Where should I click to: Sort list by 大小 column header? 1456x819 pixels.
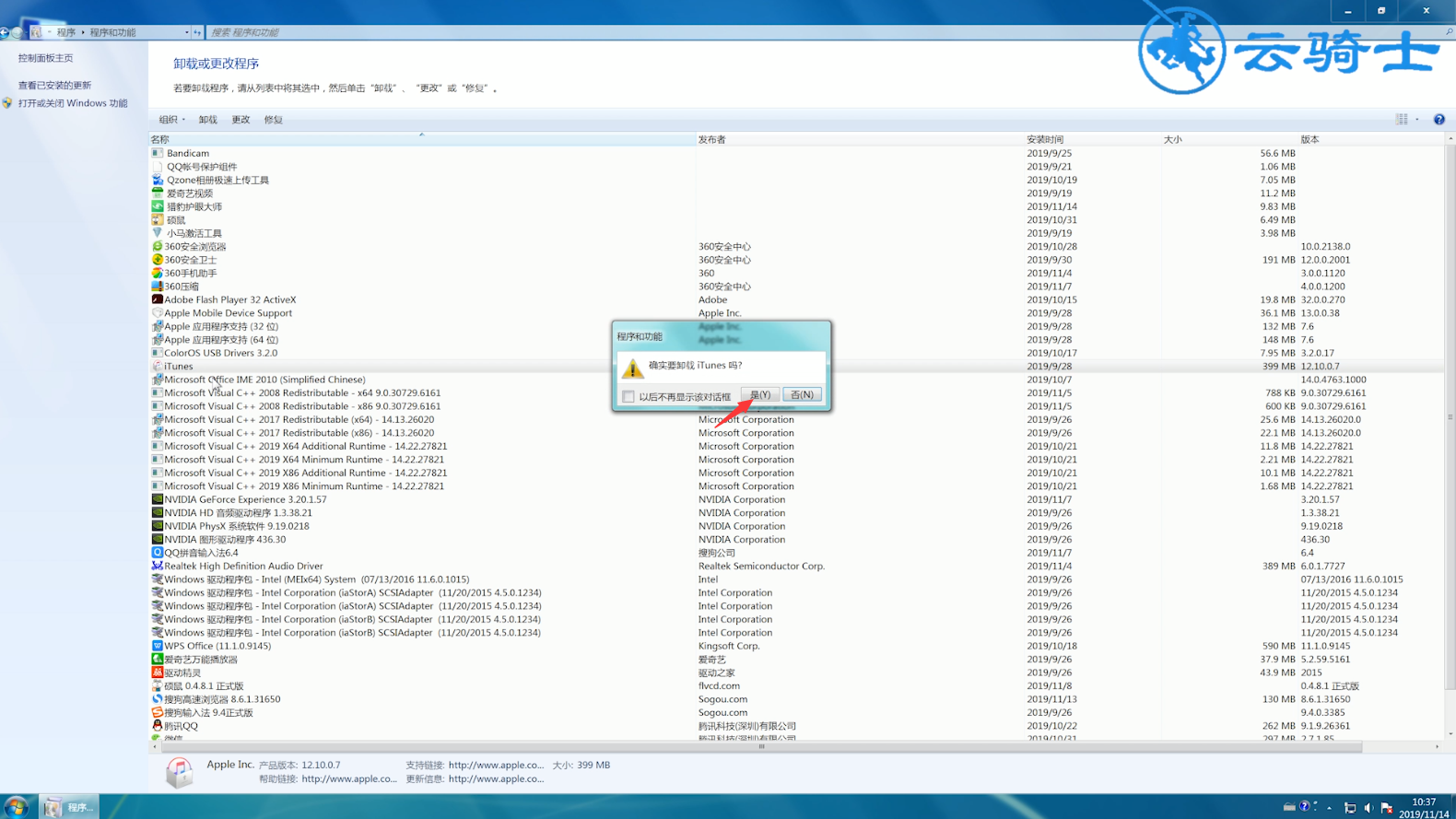pos(1229,139)
